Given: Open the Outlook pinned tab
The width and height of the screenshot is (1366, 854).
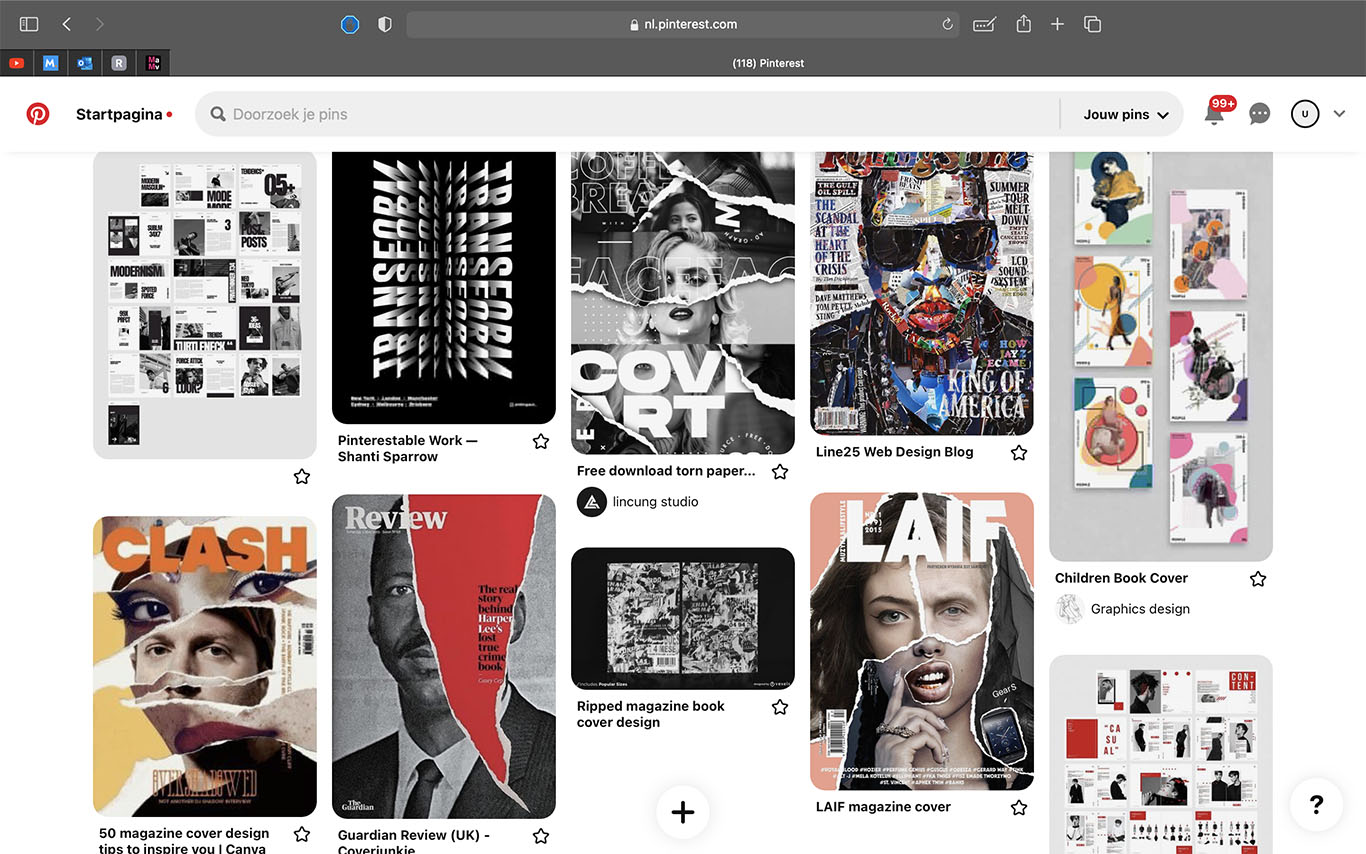Looking at the screenshot, I should 84,63.
